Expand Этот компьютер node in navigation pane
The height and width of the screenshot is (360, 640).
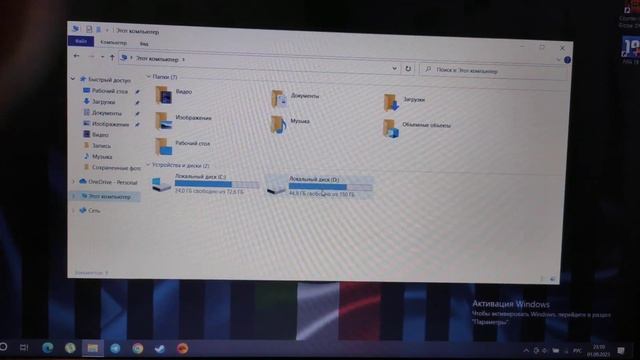[74, 196]
